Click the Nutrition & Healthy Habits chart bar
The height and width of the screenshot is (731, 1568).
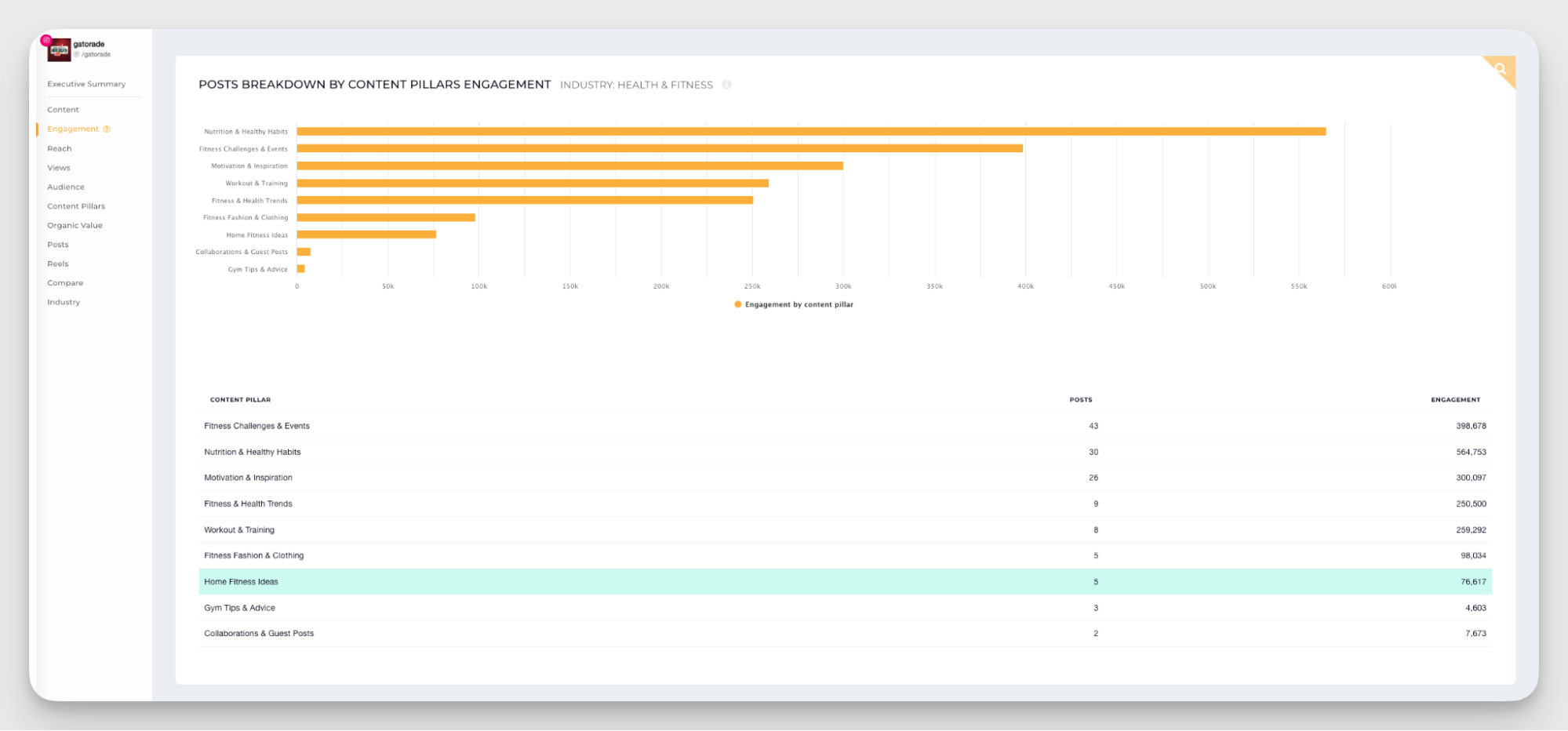pyautogui.click(x=811, y=132)
